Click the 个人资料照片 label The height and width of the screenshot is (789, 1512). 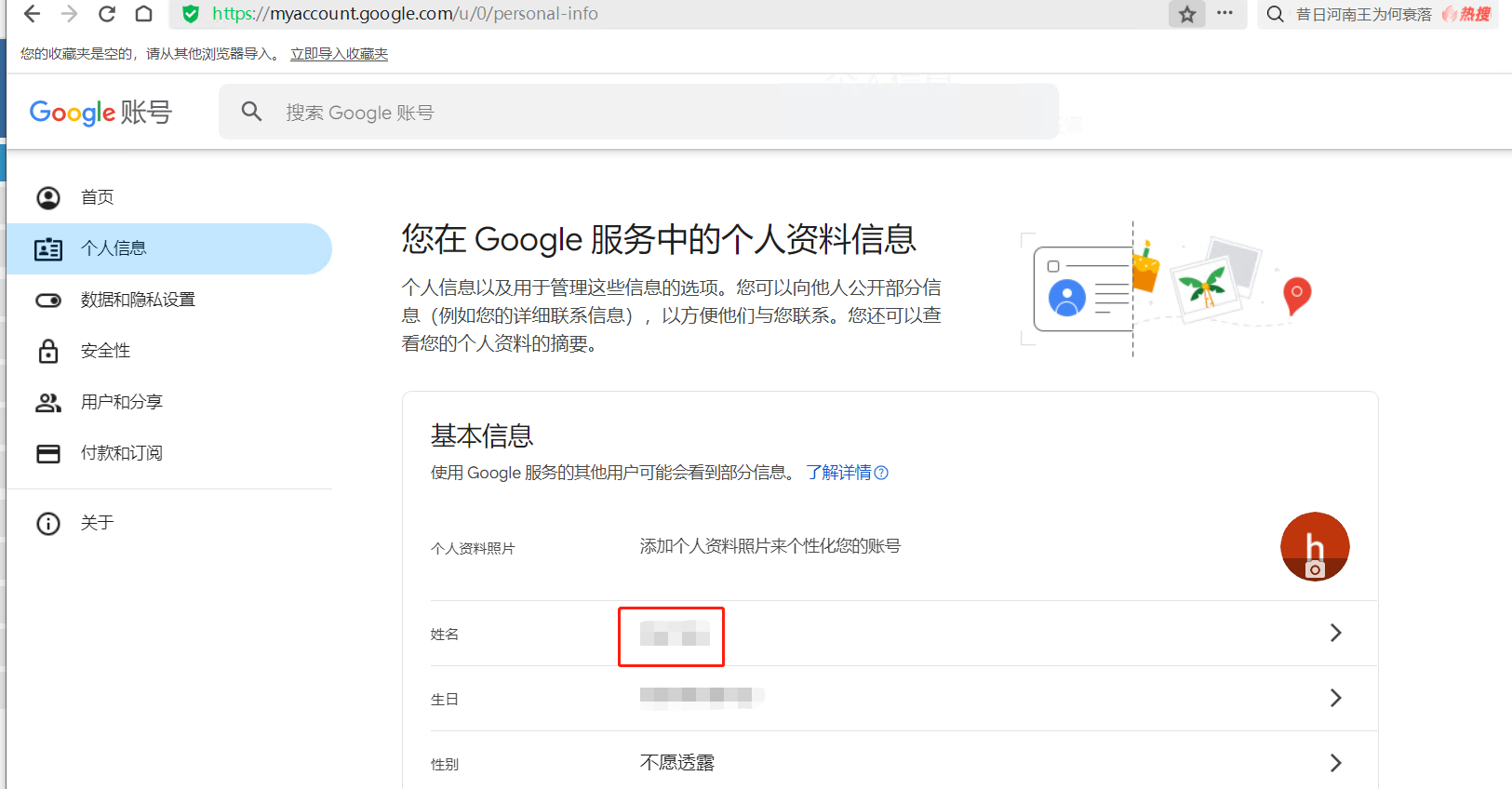coord(473,549)
